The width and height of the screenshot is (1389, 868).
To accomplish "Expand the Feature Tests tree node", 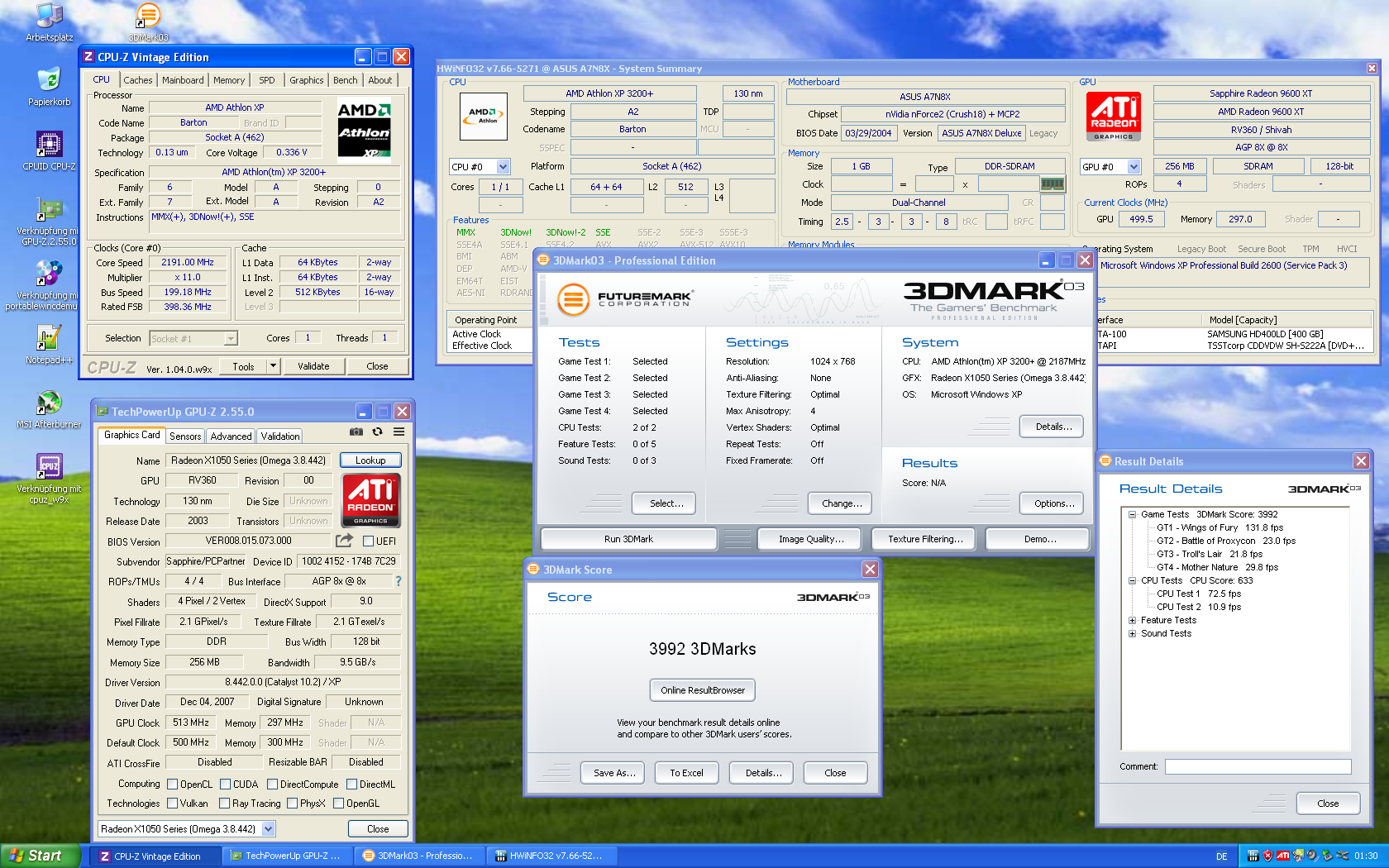I will (1132, 620).
